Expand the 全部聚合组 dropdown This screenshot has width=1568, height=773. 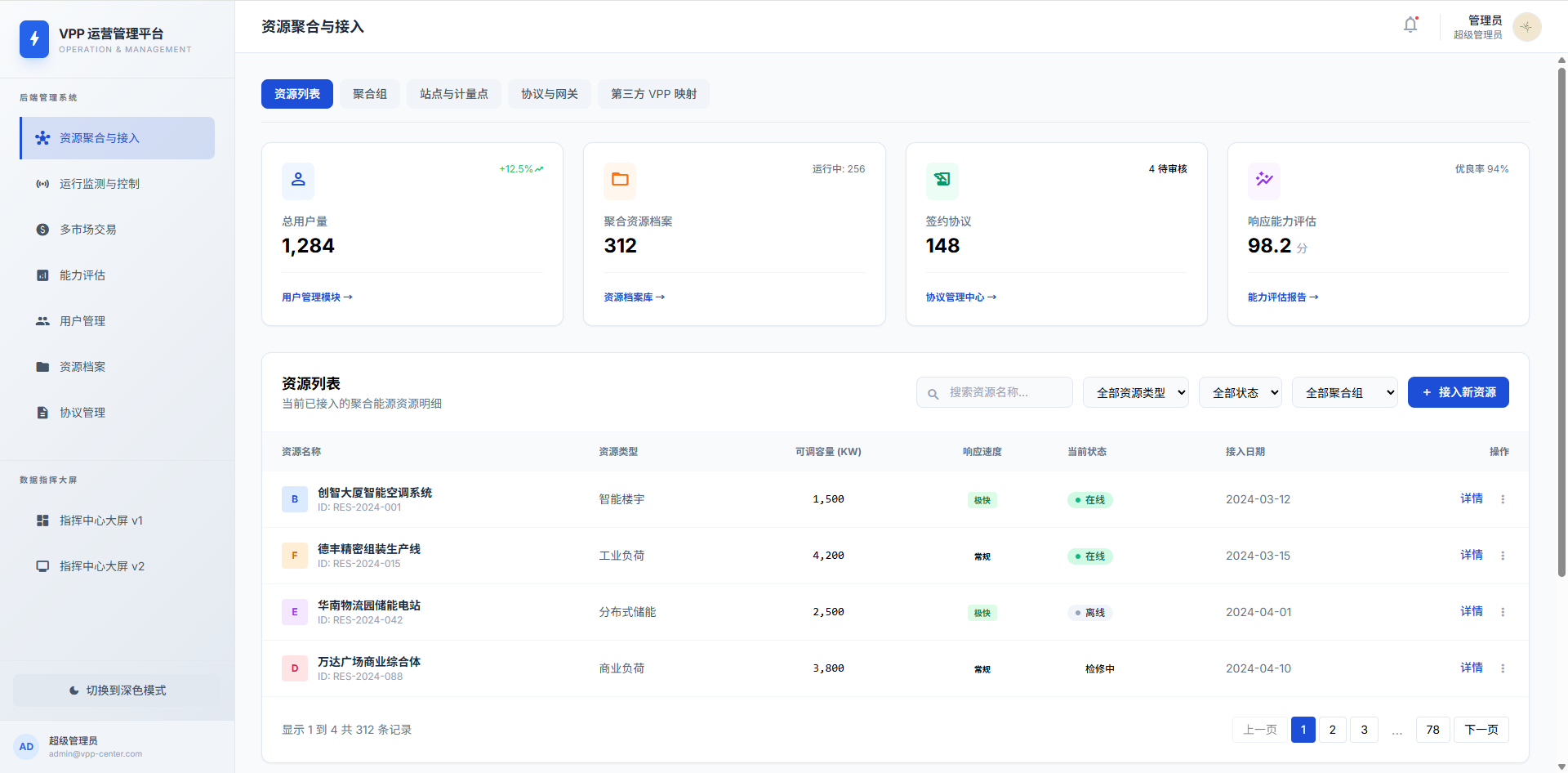(1344, 393)
